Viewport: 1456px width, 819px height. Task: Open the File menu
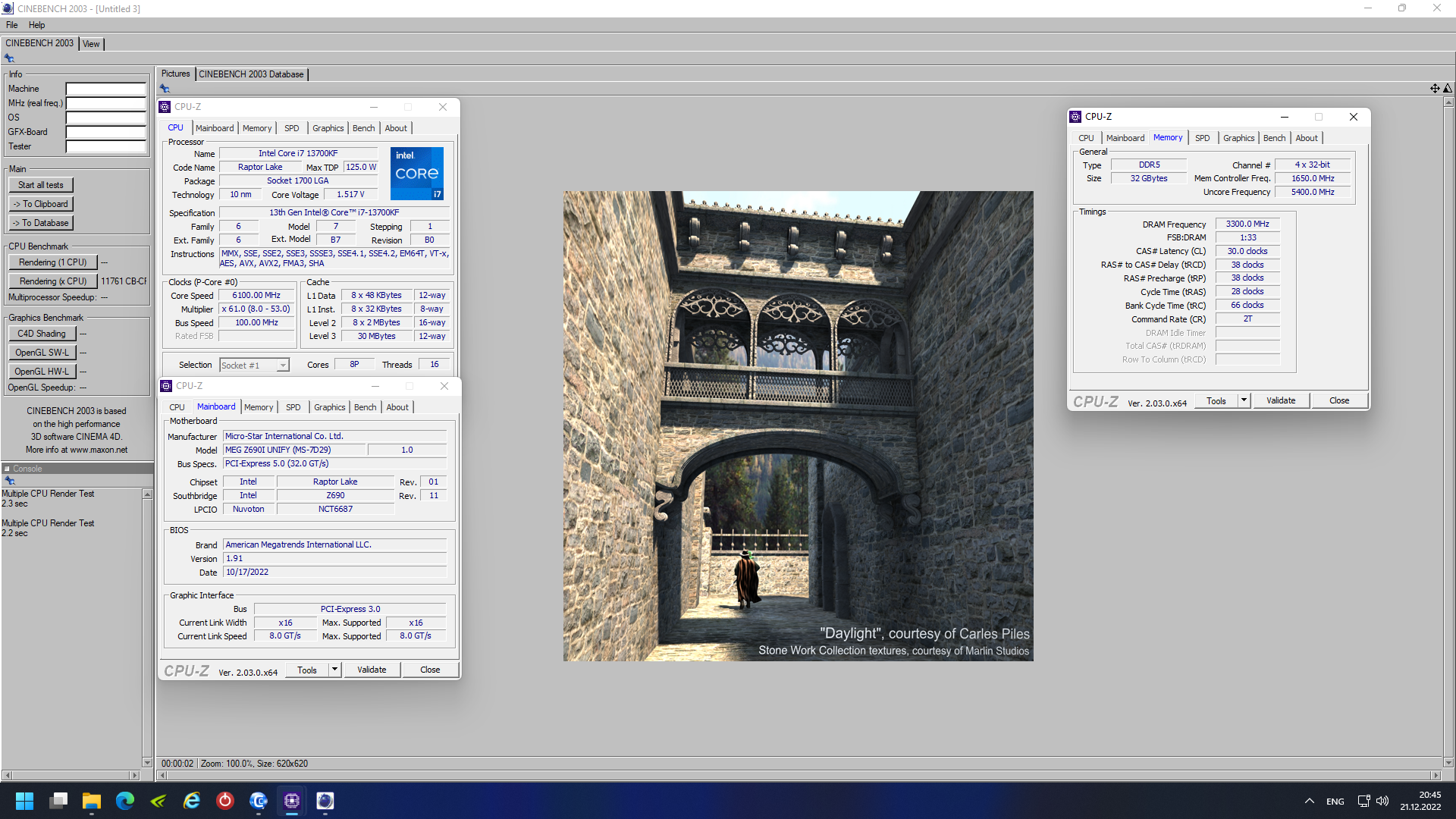[11, 25]
